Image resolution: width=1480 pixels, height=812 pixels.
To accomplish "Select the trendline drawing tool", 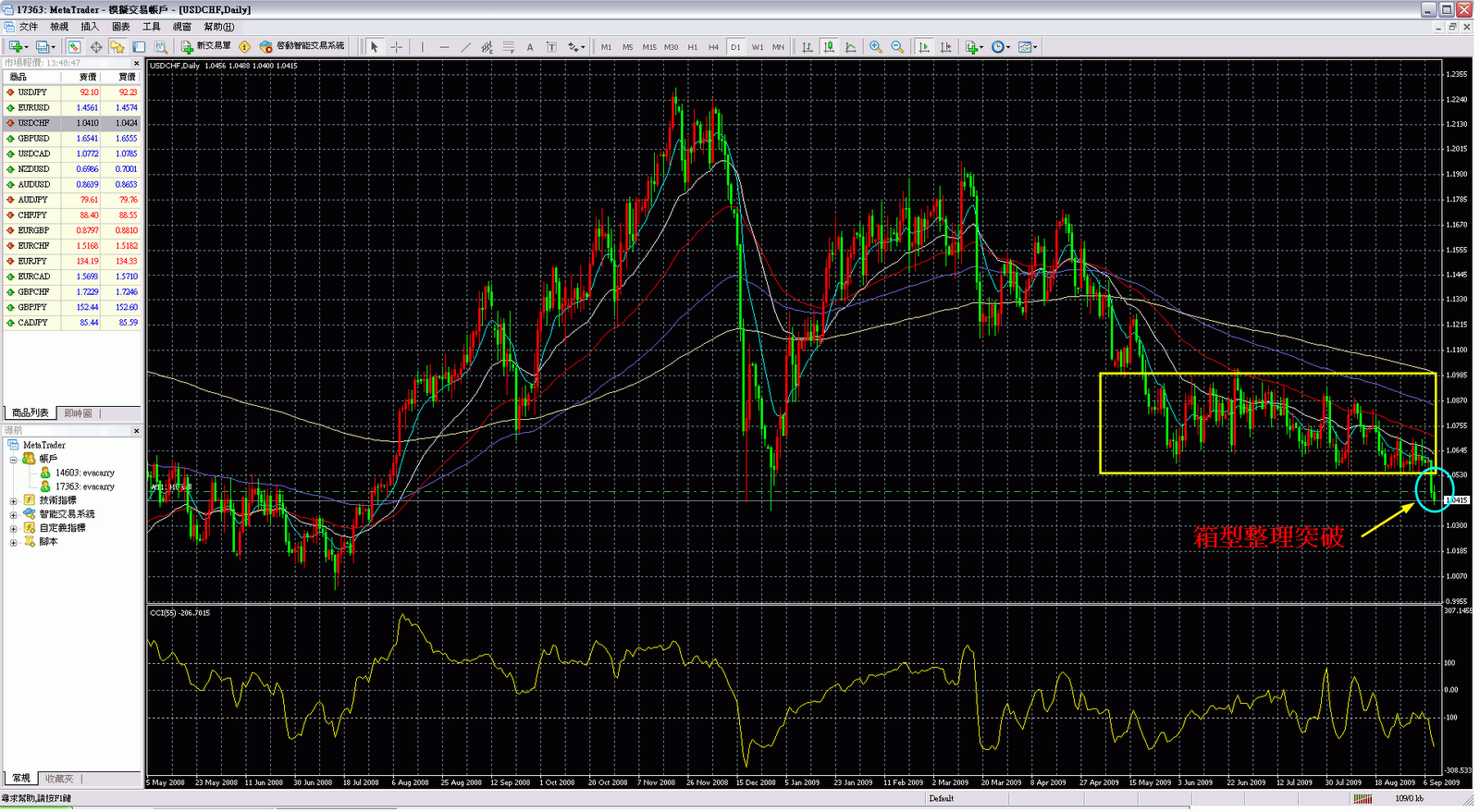I will pyautogui.click(x=465, y=46).
